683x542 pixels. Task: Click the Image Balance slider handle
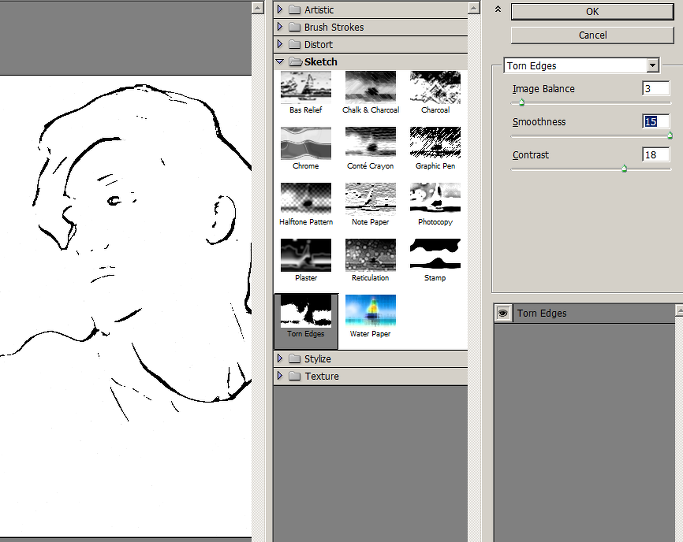(521, 102)
